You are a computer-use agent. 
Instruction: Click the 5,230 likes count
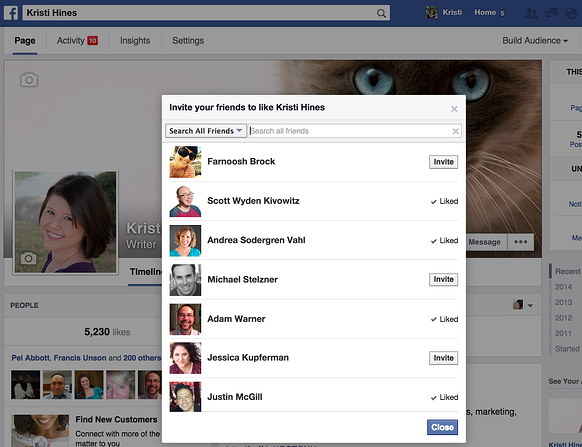point(107,332)
